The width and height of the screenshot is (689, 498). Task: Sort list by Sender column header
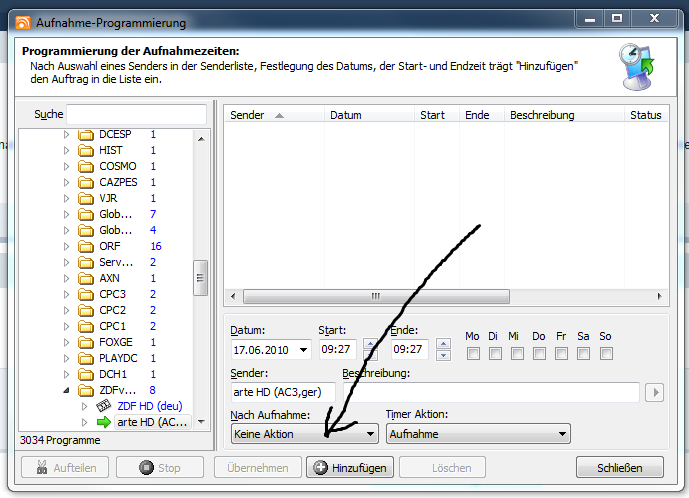pyautogui.click(x=273, y=115)
